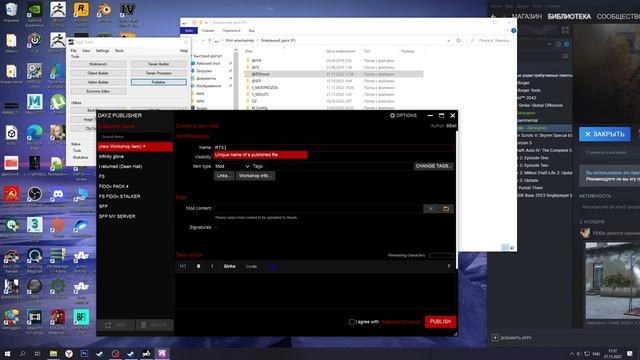Select 'FIDOv PACK 4' published item
The height and width of the screenshot is (360, 640).
(135, 186)
